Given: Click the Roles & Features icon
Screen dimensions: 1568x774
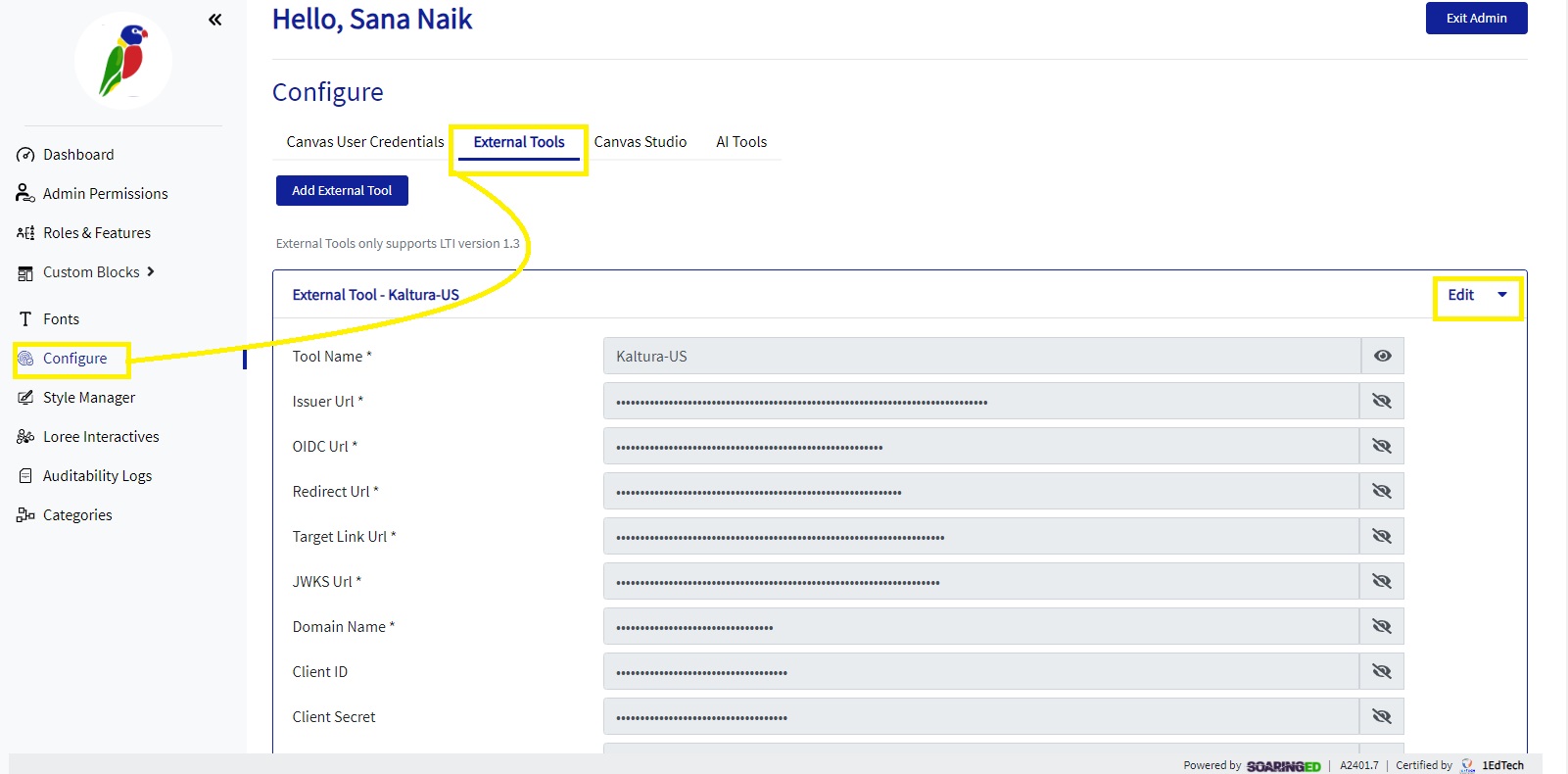Looking at the screenshot, I should [x=25, y=233].
